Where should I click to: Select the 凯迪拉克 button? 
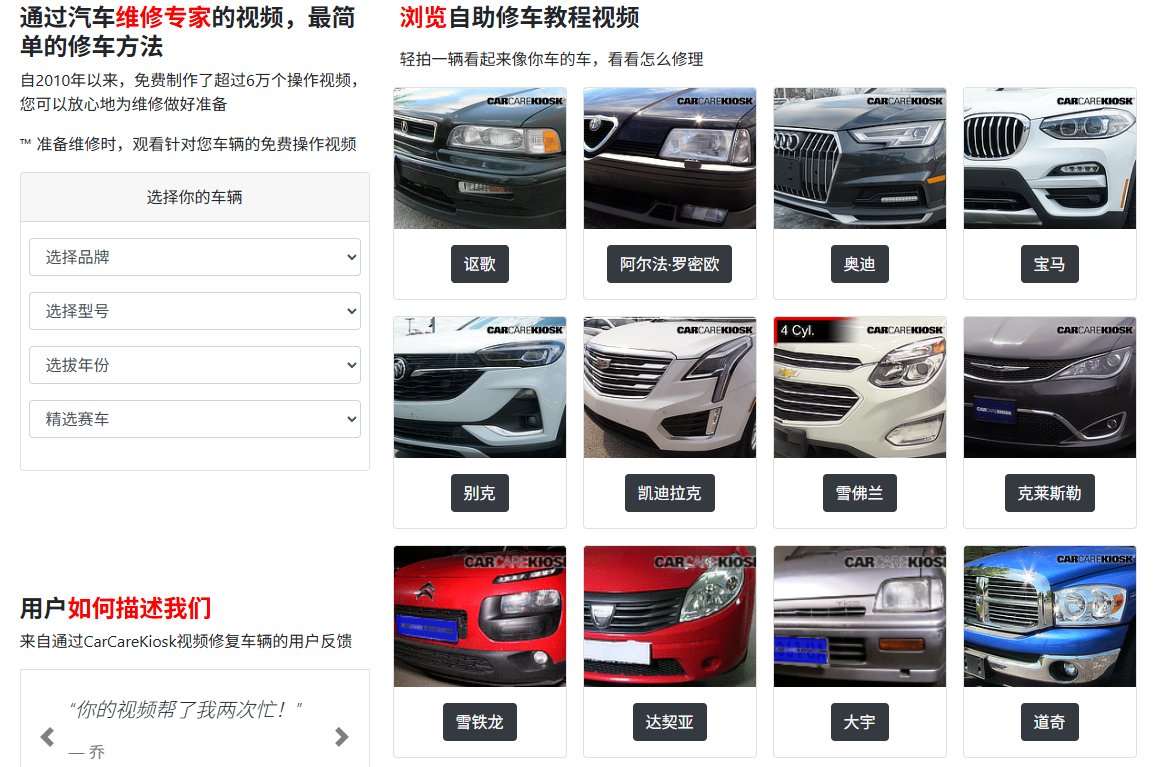point(669,493)
